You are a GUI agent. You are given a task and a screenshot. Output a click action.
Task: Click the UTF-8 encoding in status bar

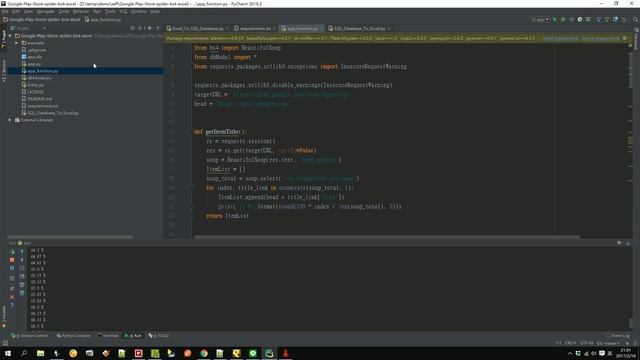click(587, 343)
